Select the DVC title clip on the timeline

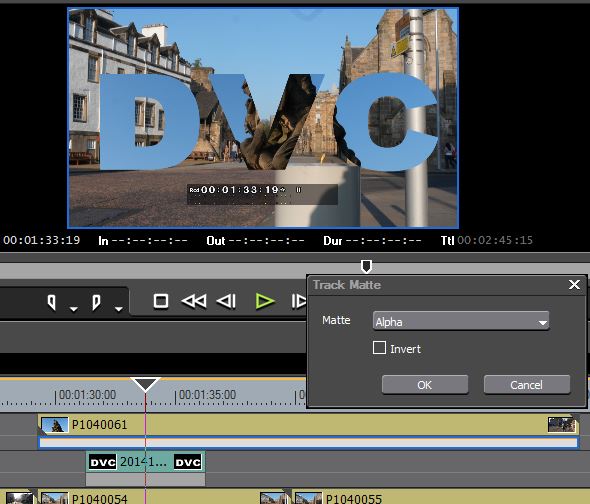[146, 462]
